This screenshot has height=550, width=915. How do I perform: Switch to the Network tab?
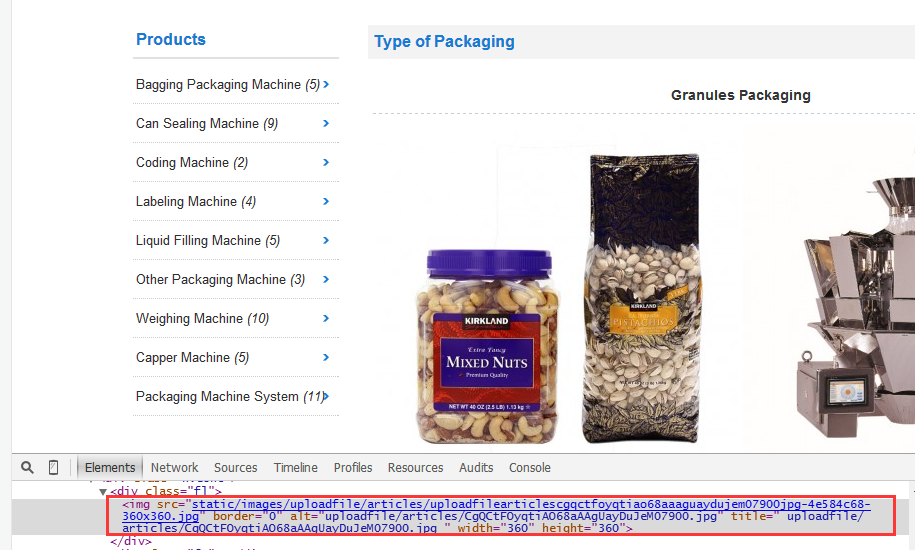174,468
